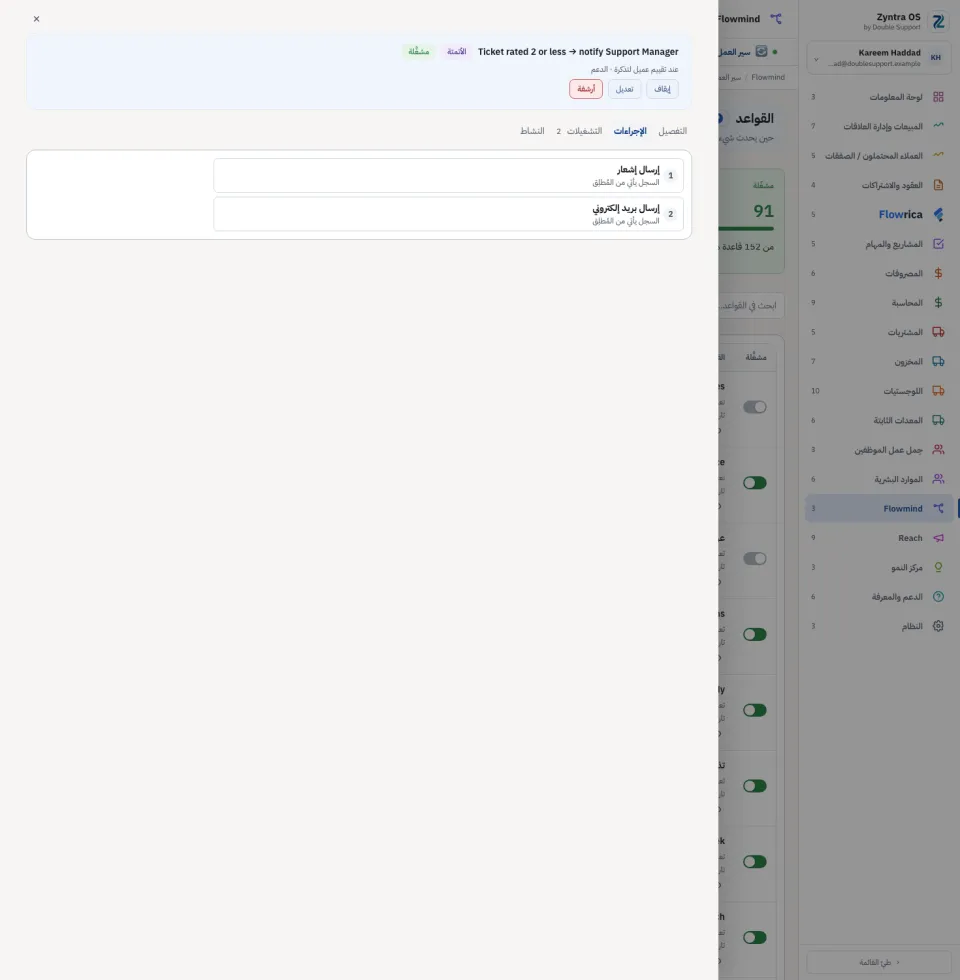The height and width of the screenshot is (980, 960).
Task: Select العملاء المحتملون / الصفقات icon
Action: pos(938,155)
